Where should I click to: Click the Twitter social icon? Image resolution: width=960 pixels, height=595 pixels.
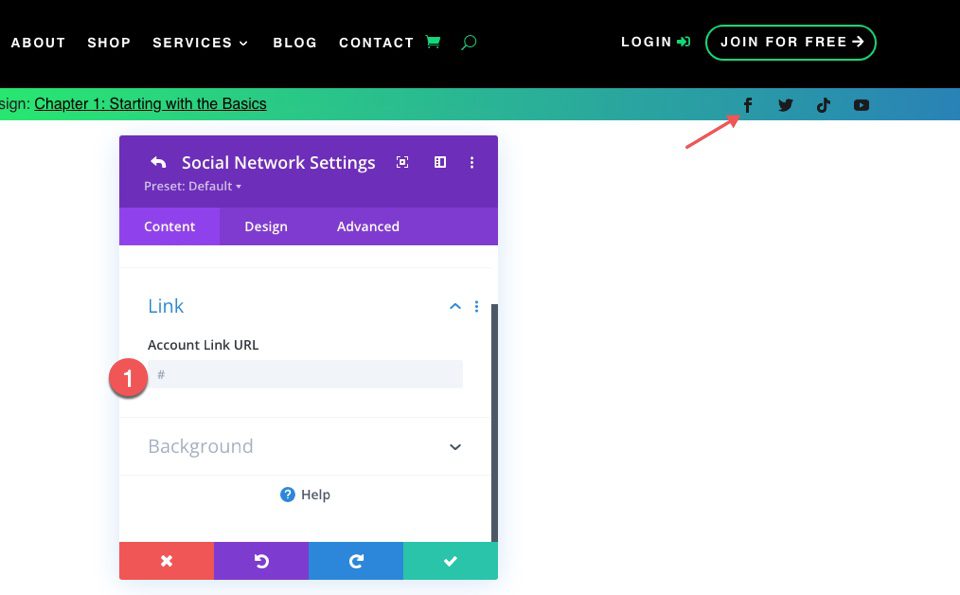pos(785,104)
